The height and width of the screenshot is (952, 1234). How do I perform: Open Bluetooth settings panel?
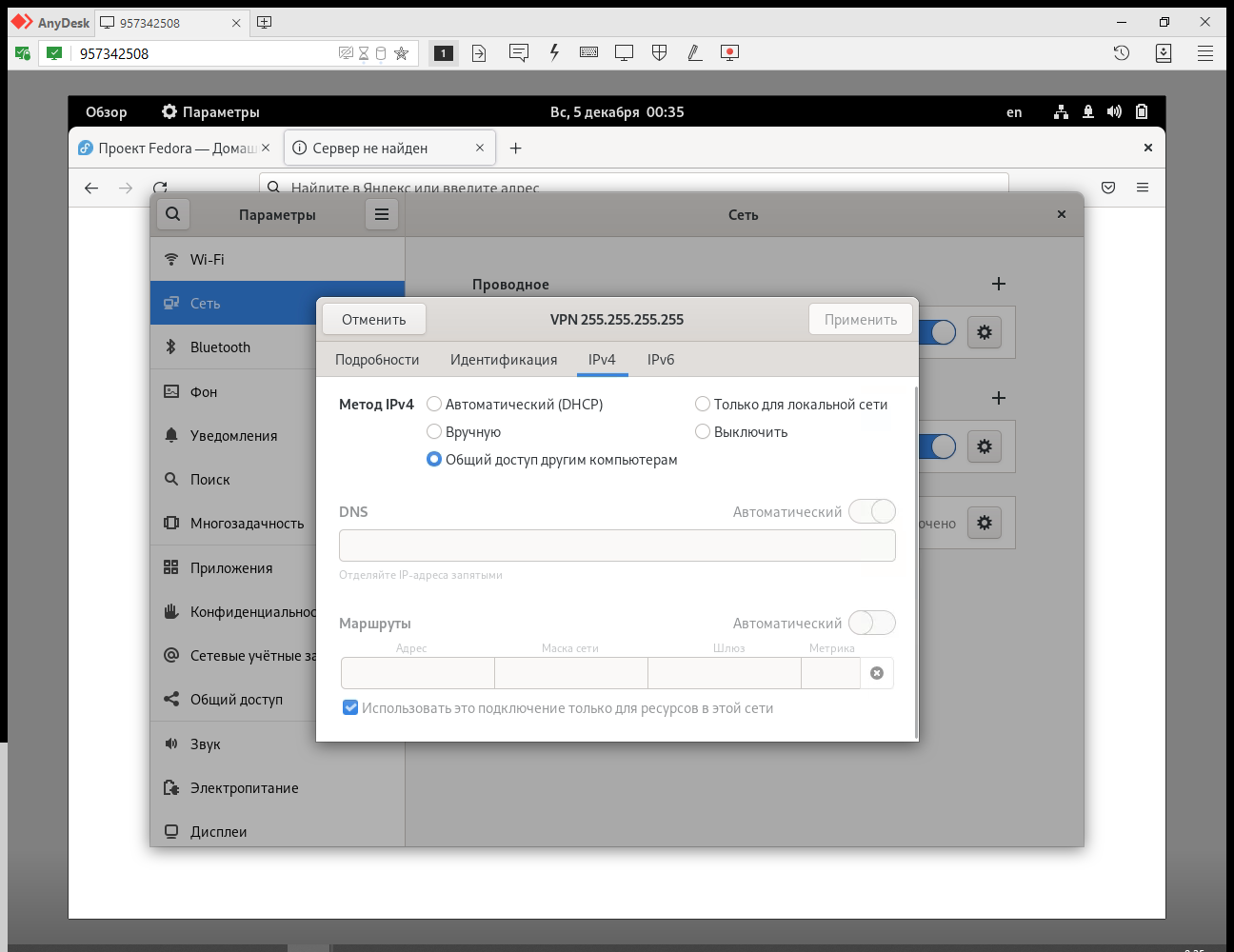pos(277,347)
